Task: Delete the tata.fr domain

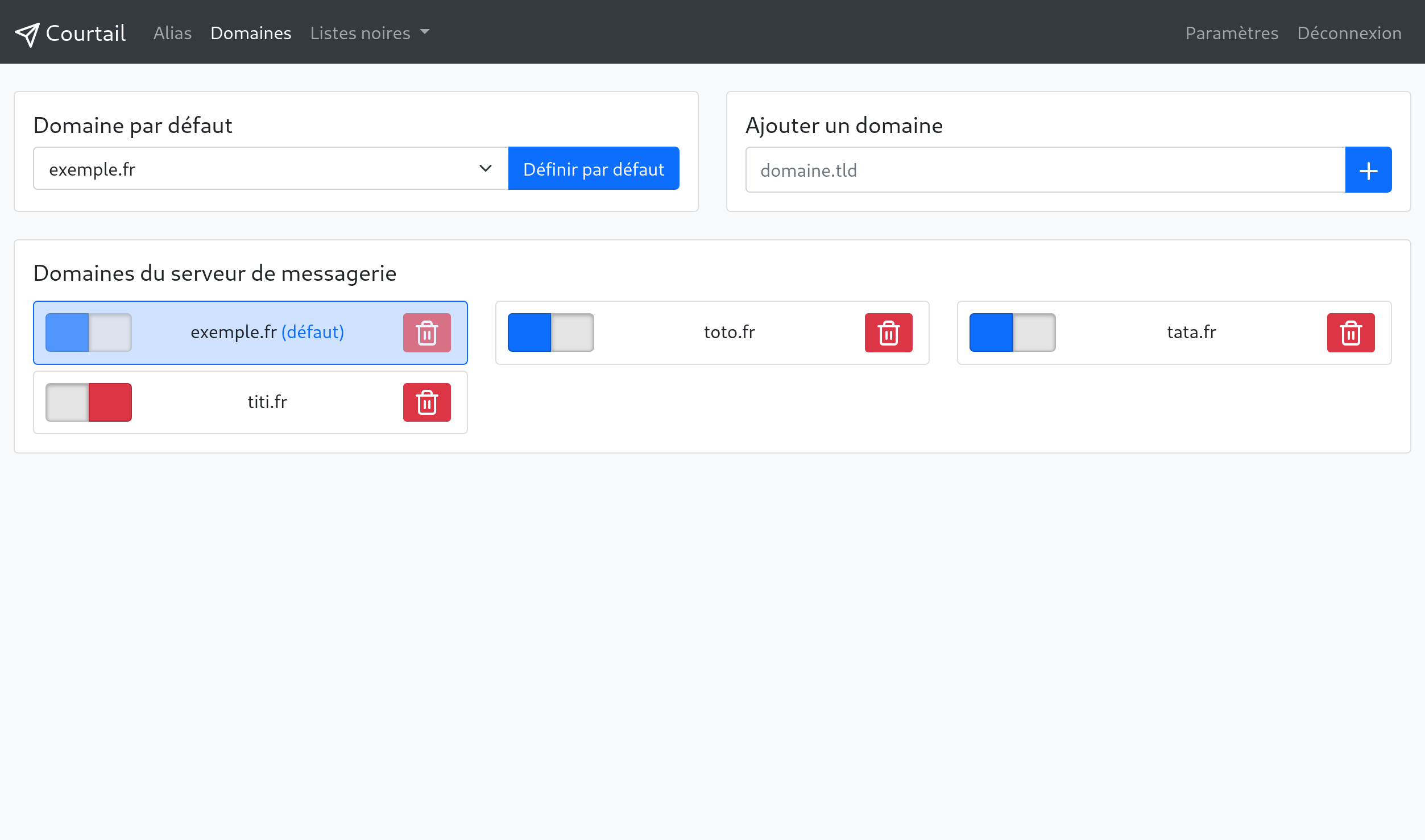Action: coord(1351,332)
